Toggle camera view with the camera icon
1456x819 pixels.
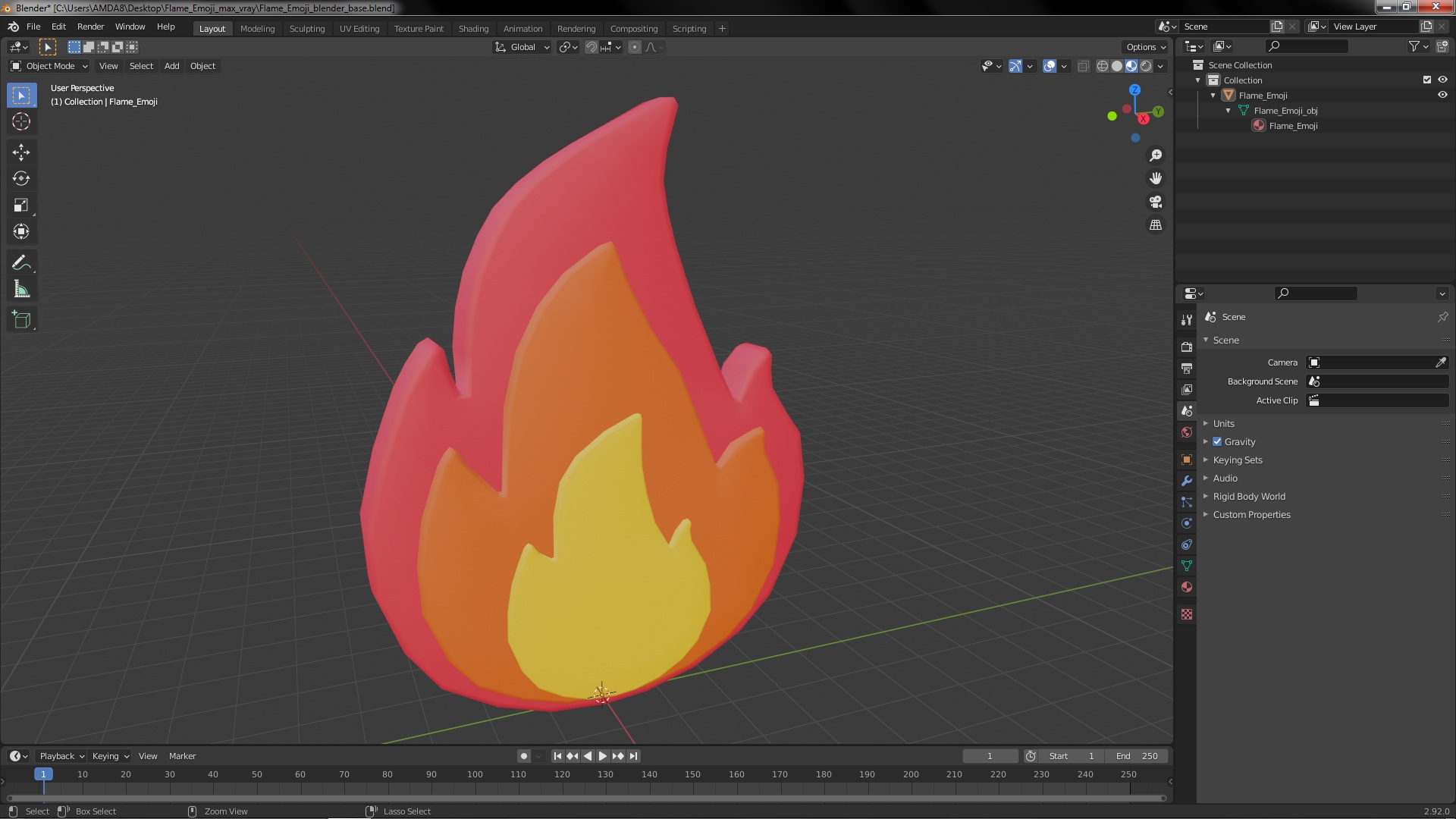coord(1156,202)
